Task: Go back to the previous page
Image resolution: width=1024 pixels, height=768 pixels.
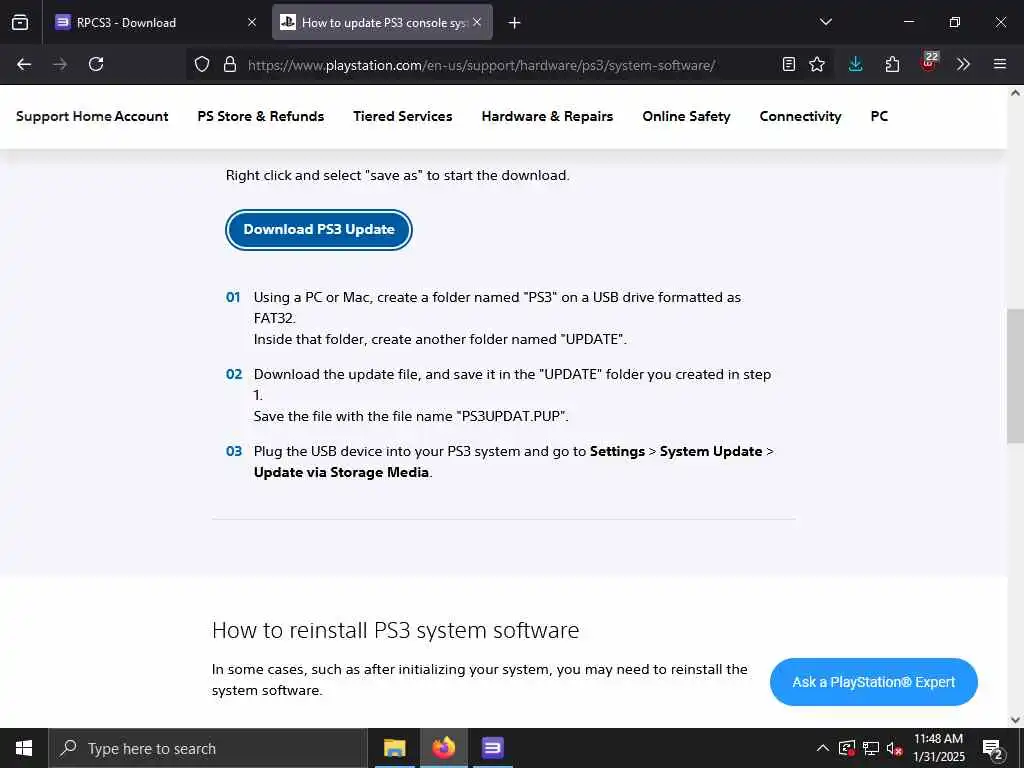Action: click(24, 64)
